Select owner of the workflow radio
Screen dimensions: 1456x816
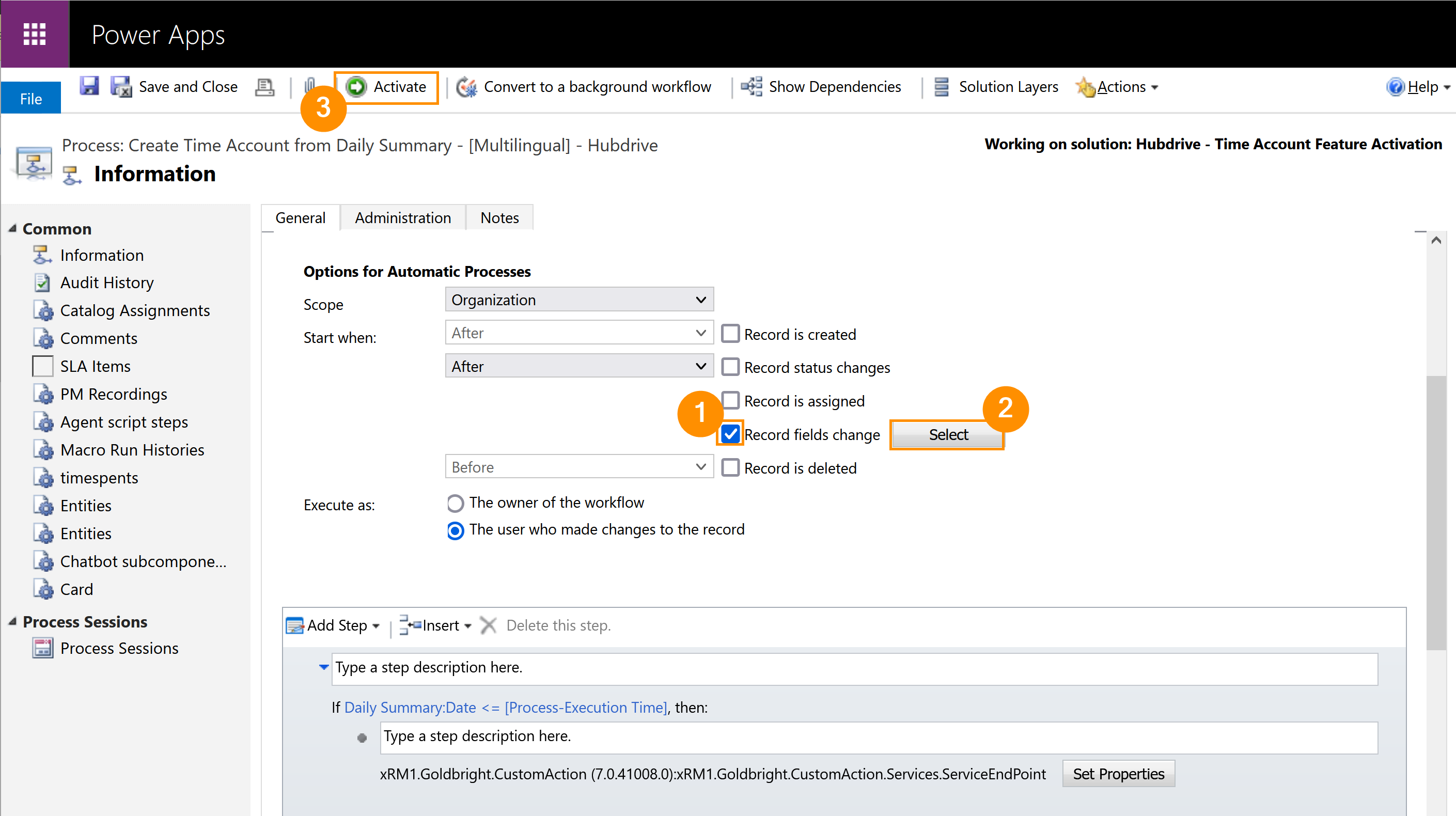pyautogui.click(x=456, y=503)
